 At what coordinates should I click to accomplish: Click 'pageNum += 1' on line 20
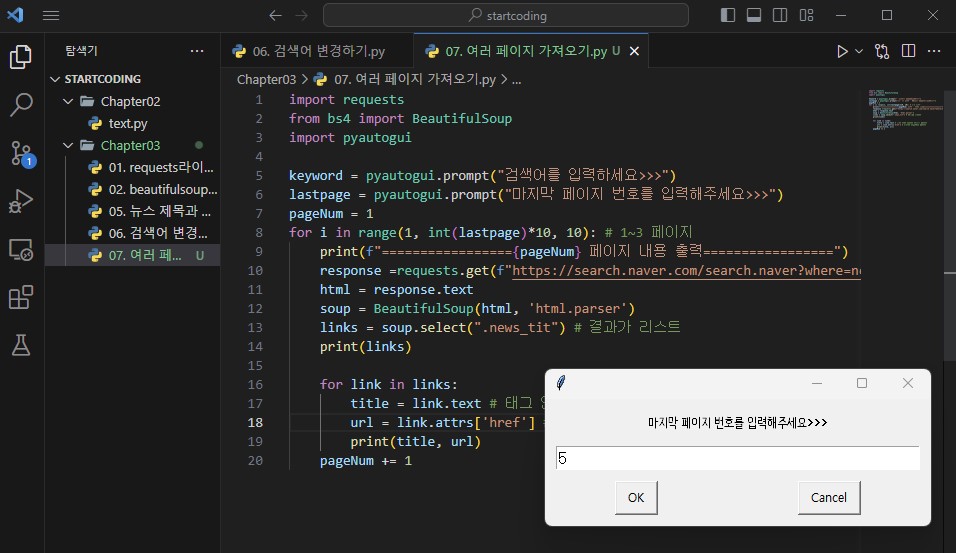(366, 460)
